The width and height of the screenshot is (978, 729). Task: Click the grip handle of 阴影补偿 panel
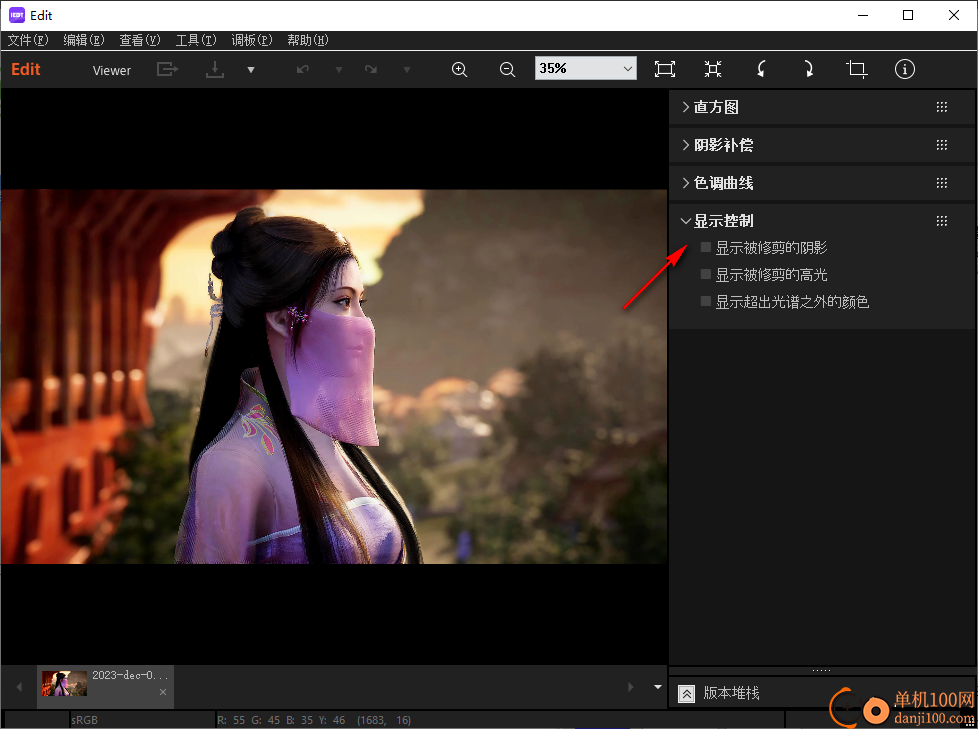(x=942, y=145)
